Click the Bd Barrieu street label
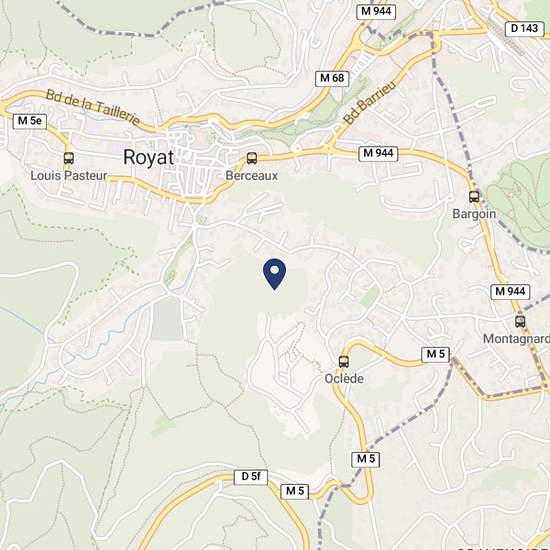Image resolution: width=550 pixels, height=550 pixels. click(370, 102)
